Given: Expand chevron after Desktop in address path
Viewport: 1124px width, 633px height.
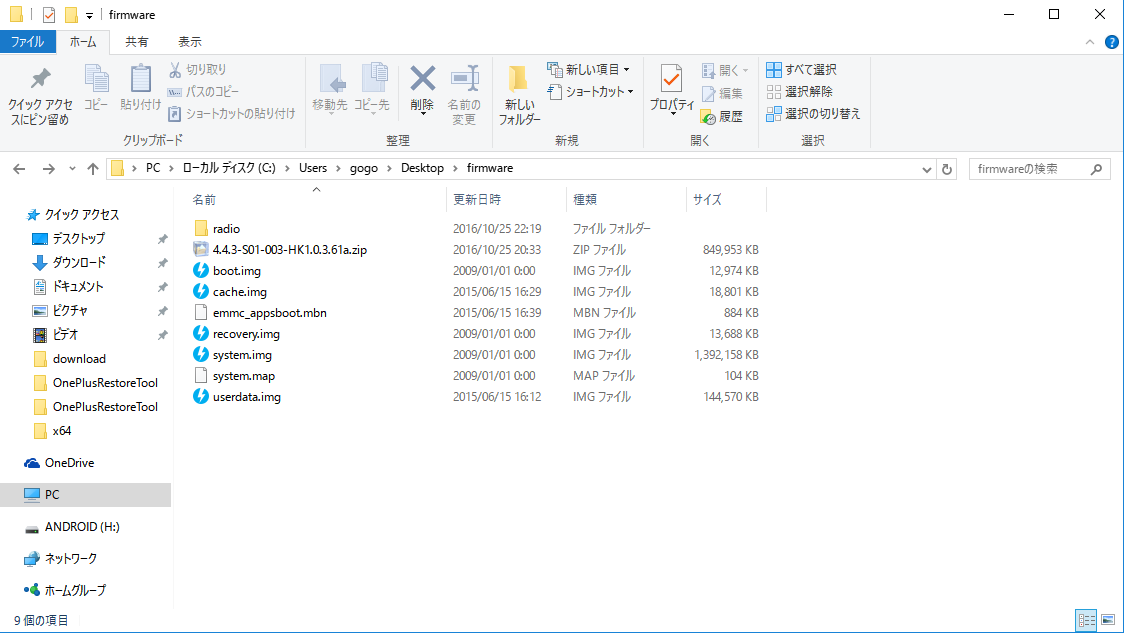Looking at the screenshot, I should tap(455, 168).
